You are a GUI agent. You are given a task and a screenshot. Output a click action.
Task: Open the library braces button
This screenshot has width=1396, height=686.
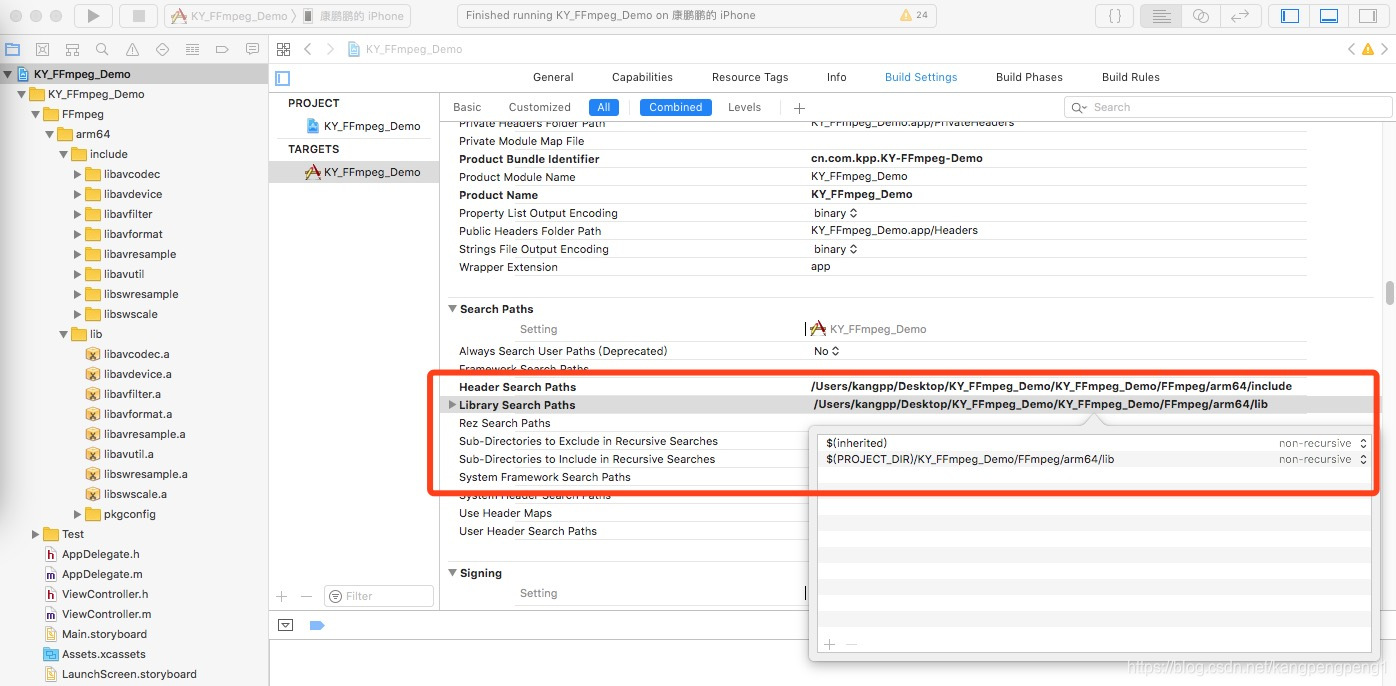(1114, 16)
